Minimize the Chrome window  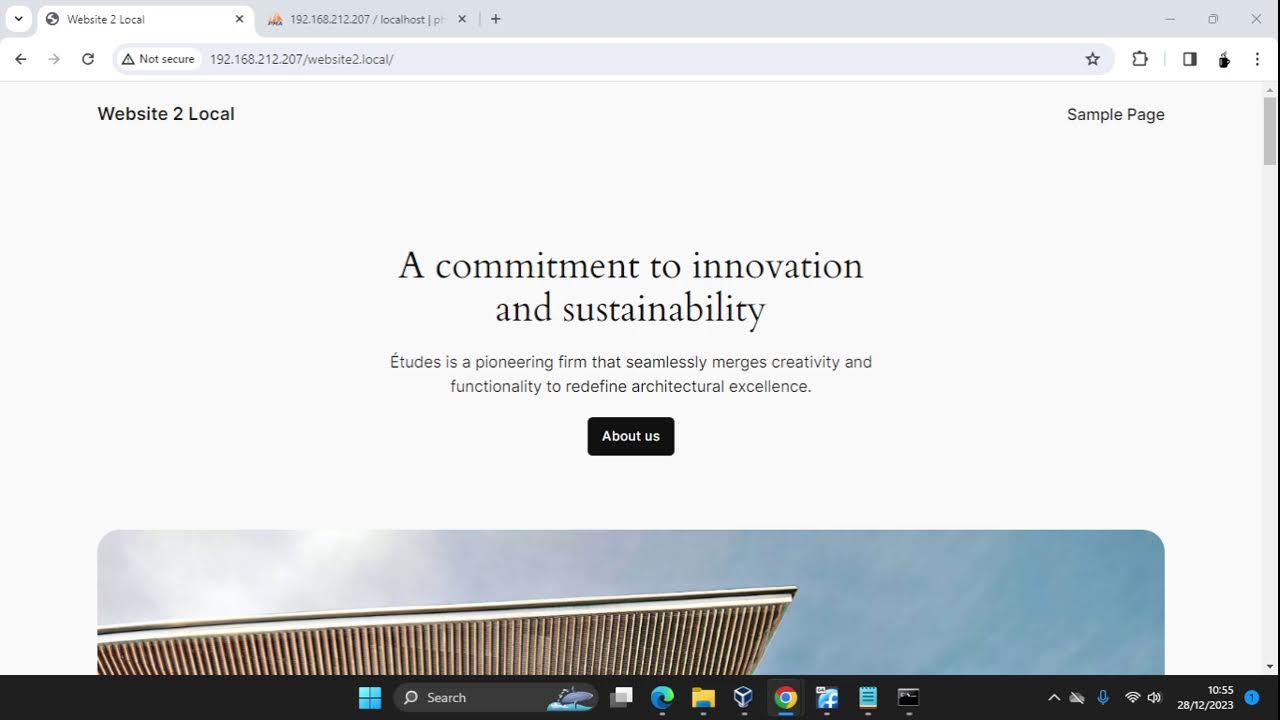[1170, 19]
